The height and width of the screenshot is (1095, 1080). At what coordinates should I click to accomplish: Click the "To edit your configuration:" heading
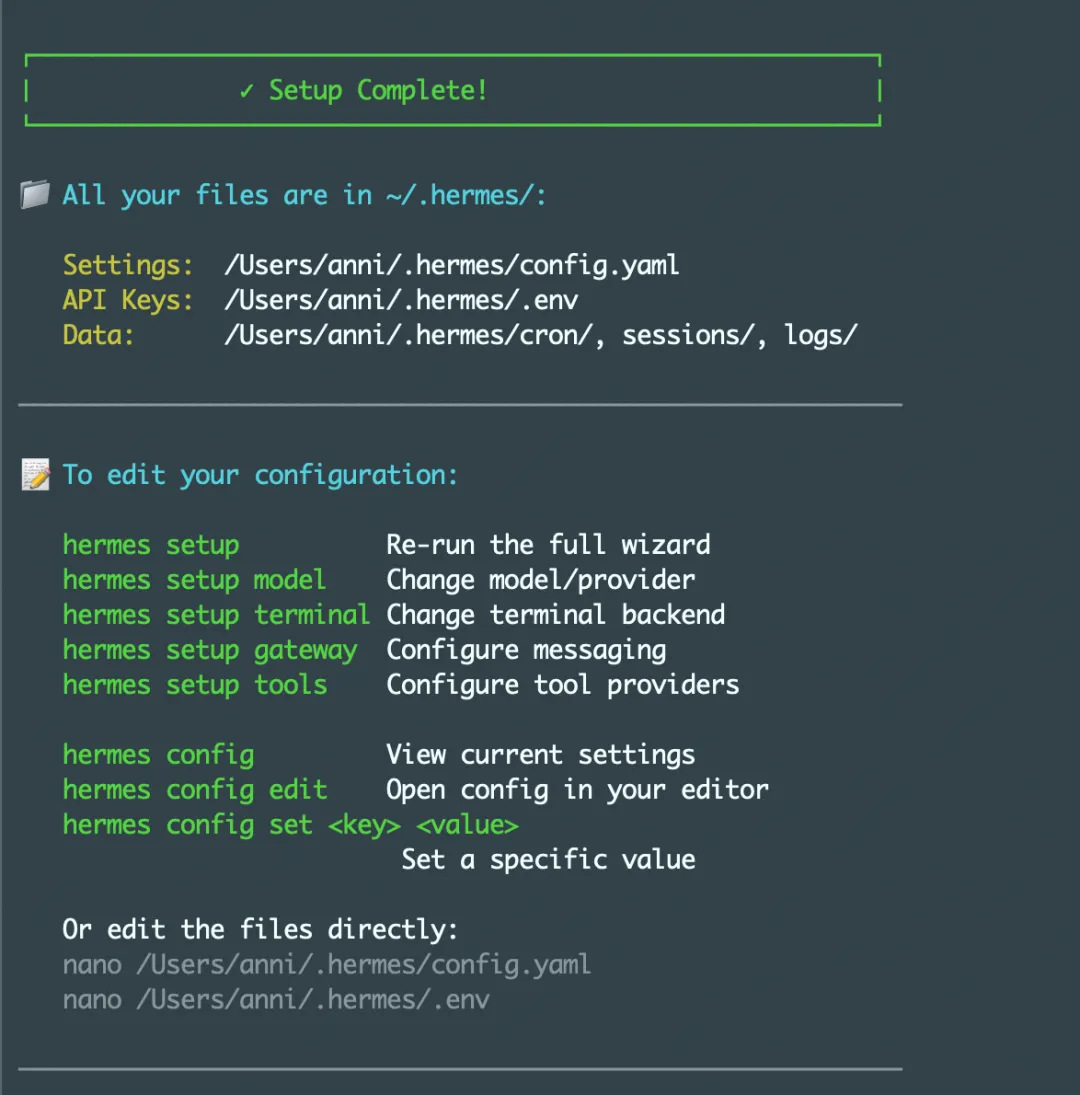pos(260,475)
